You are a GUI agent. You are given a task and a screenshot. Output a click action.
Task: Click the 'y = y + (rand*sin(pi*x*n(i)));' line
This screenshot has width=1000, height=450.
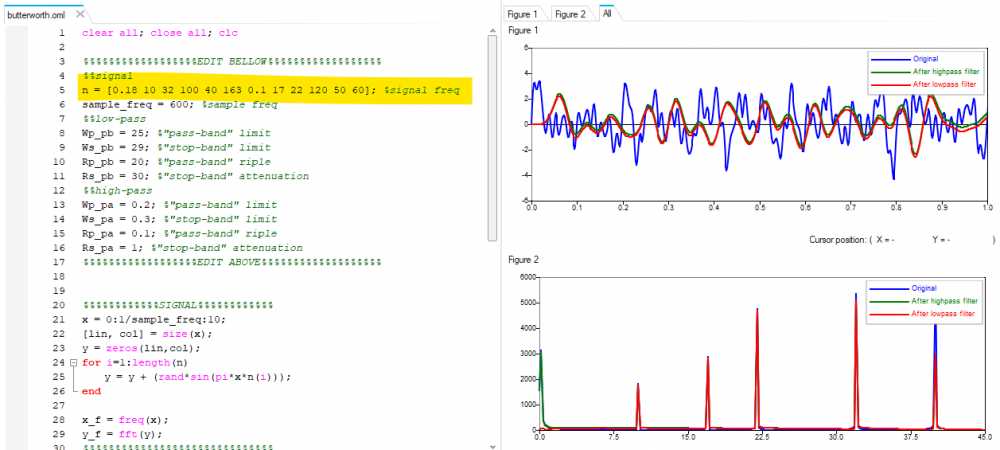(198, 377)
